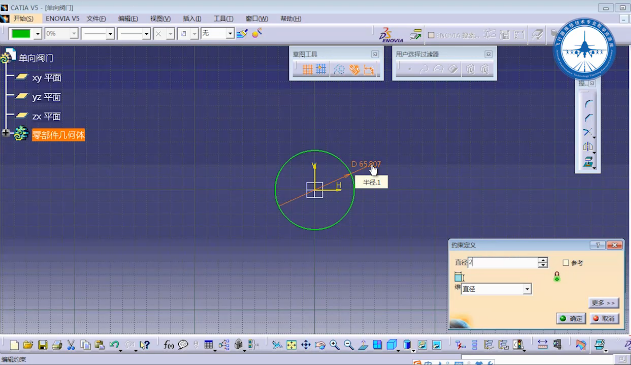
Task: Toggle Snap to Point in sketch tools
Action: (321, 69)
